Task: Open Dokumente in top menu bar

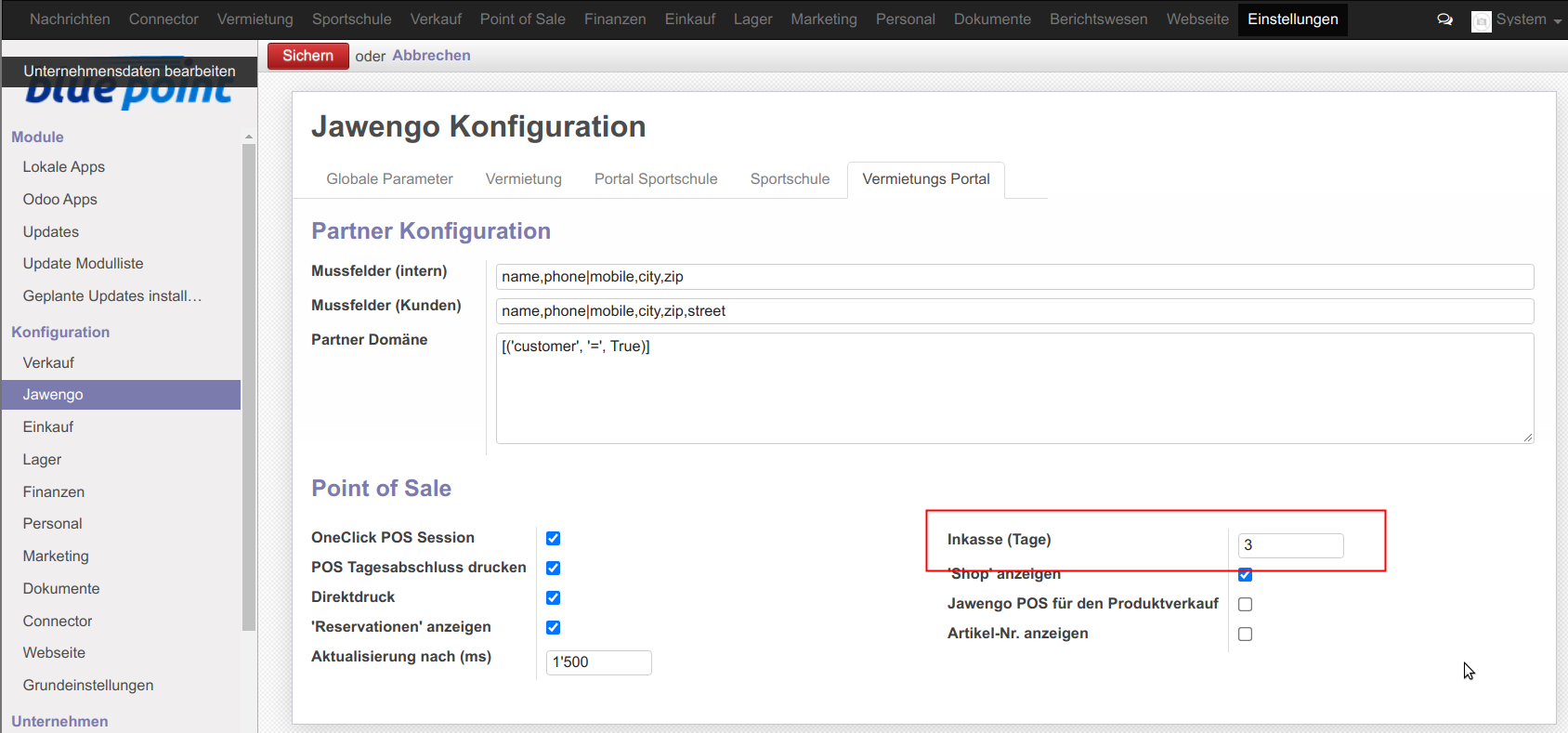Action: coord(992,20)
